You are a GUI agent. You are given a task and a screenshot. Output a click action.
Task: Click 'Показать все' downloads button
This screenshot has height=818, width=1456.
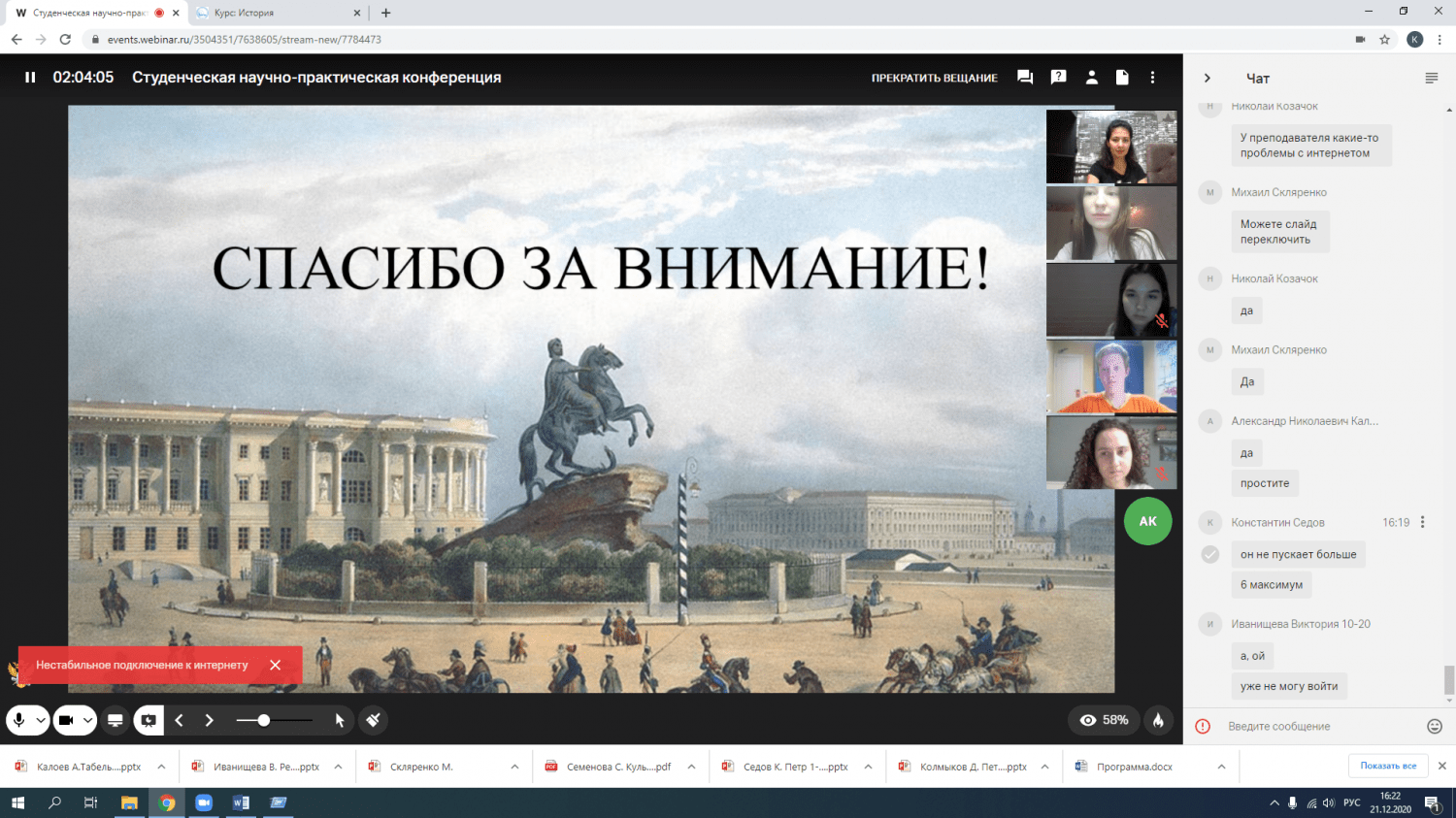[1388, 766]
